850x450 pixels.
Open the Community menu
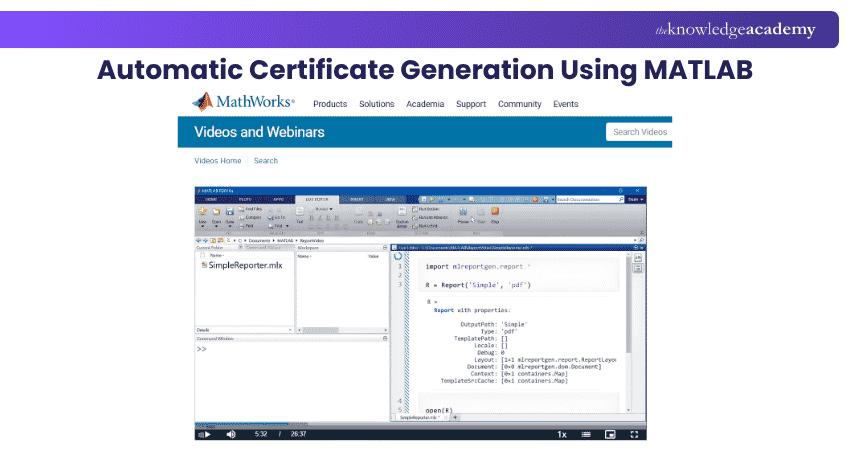[x=519, y=104]
